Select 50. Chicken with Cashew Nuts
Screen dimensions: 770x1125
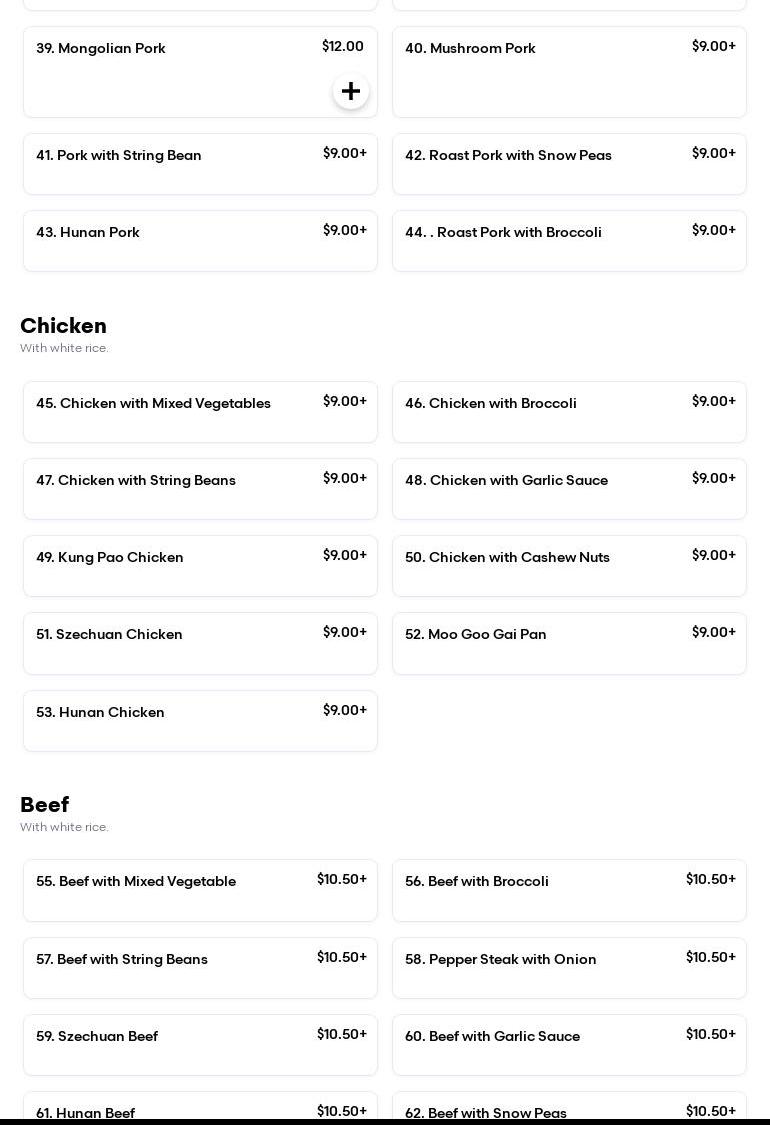(569, 566)
